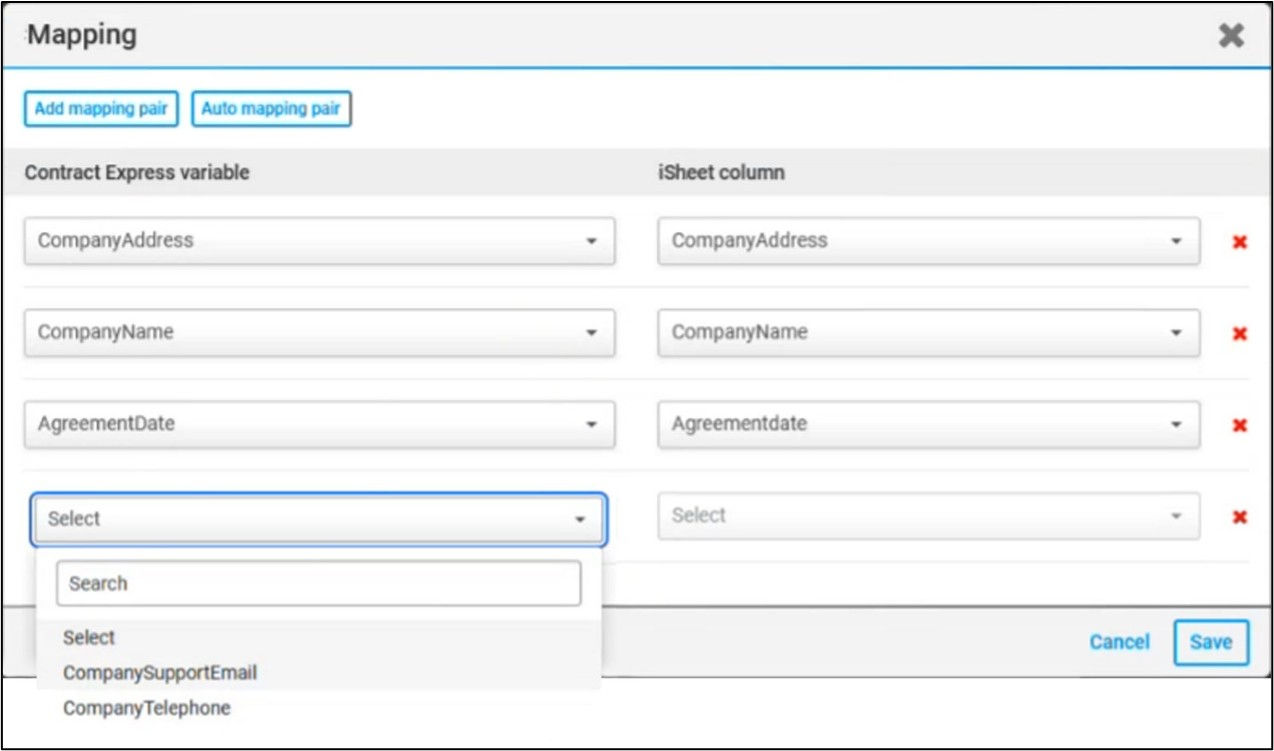Screen dimensions: 1274x751
Task: Open the AgreementDate Contract Express variable dropdown
Action: coord(319,424)
